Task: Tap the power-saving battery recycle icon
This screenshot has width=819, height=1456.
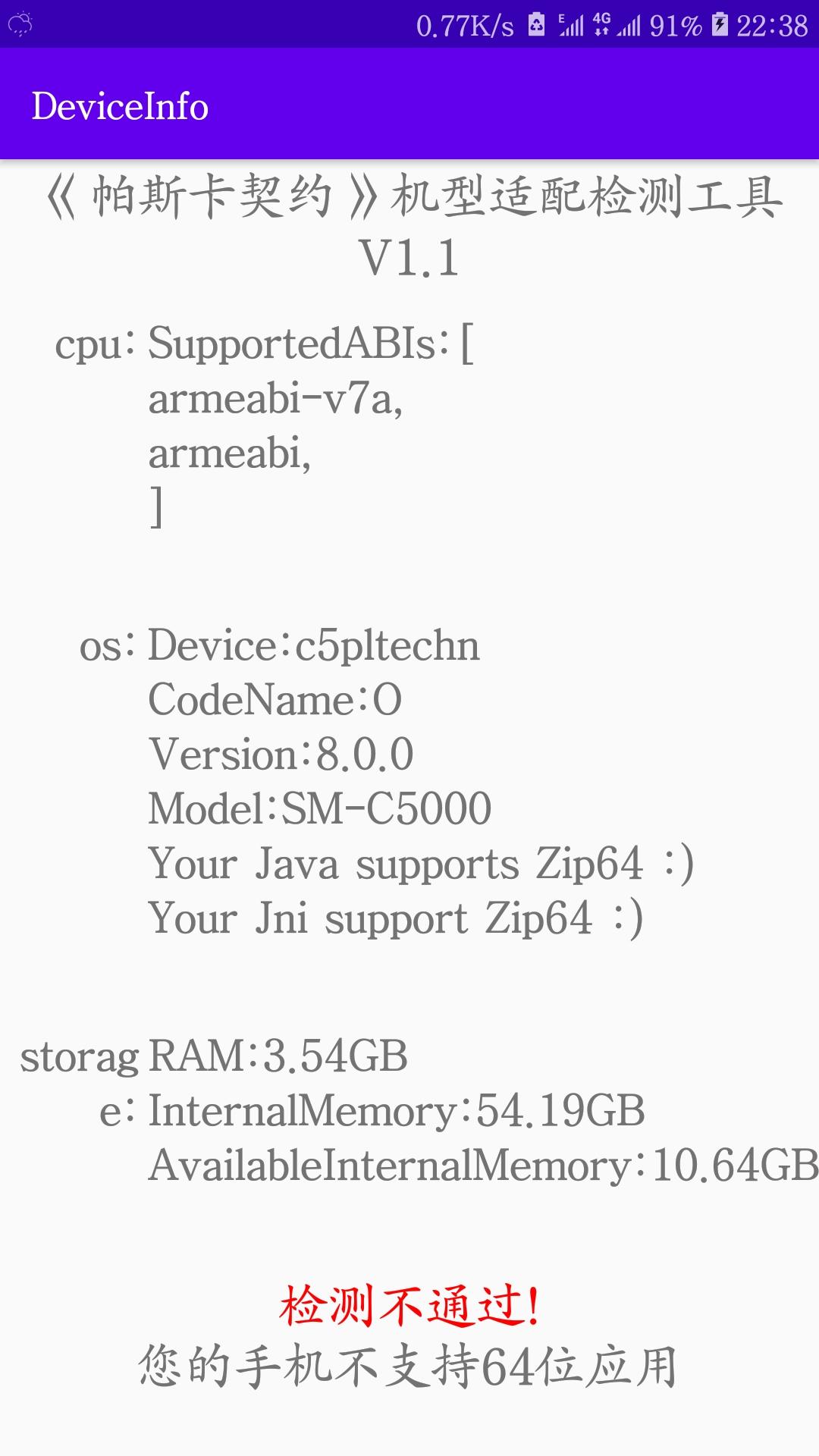Action: click(x=536, y=25)
